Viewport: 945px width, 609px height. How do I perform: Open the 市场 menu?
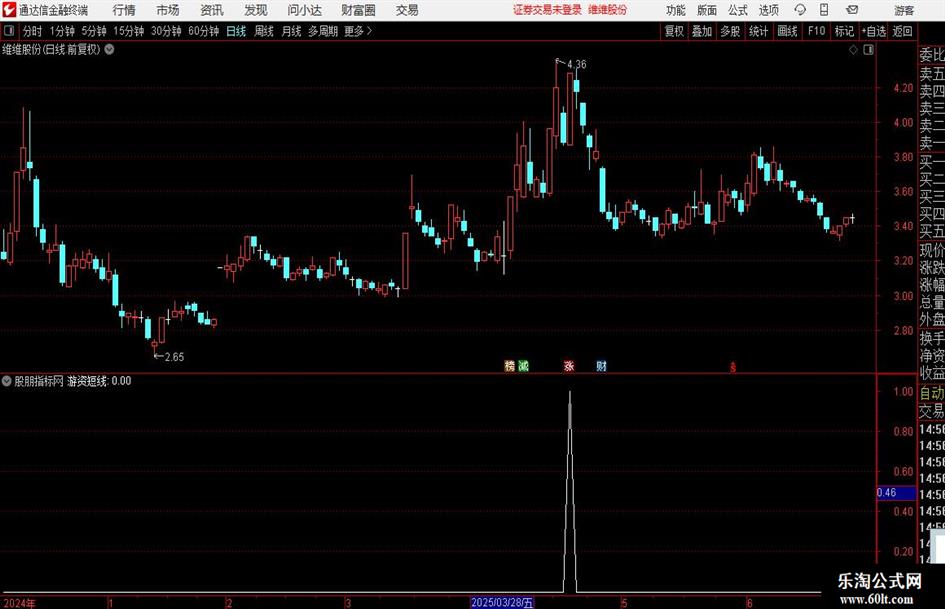click(168, 10)
